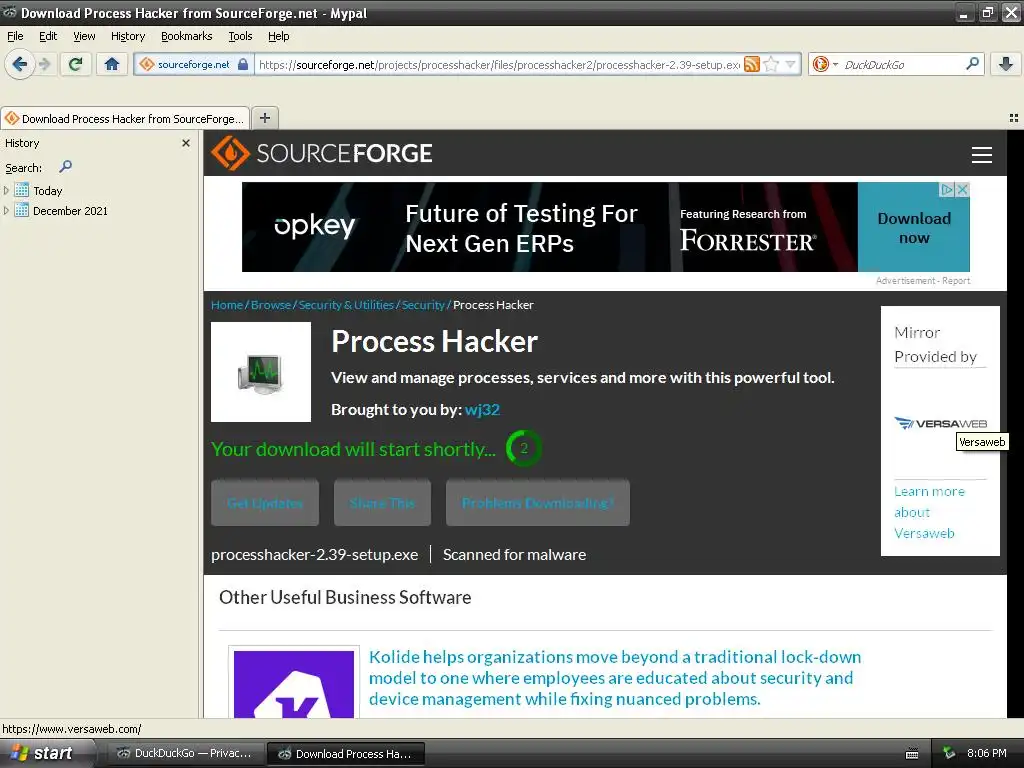Open the History menu
This screenshot has width=1024, height=768.
coord(127,36)
